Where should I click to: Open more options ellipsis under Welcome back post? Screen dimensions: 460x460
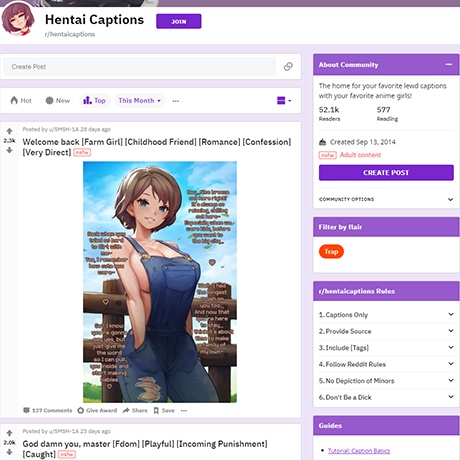(184, 410)
